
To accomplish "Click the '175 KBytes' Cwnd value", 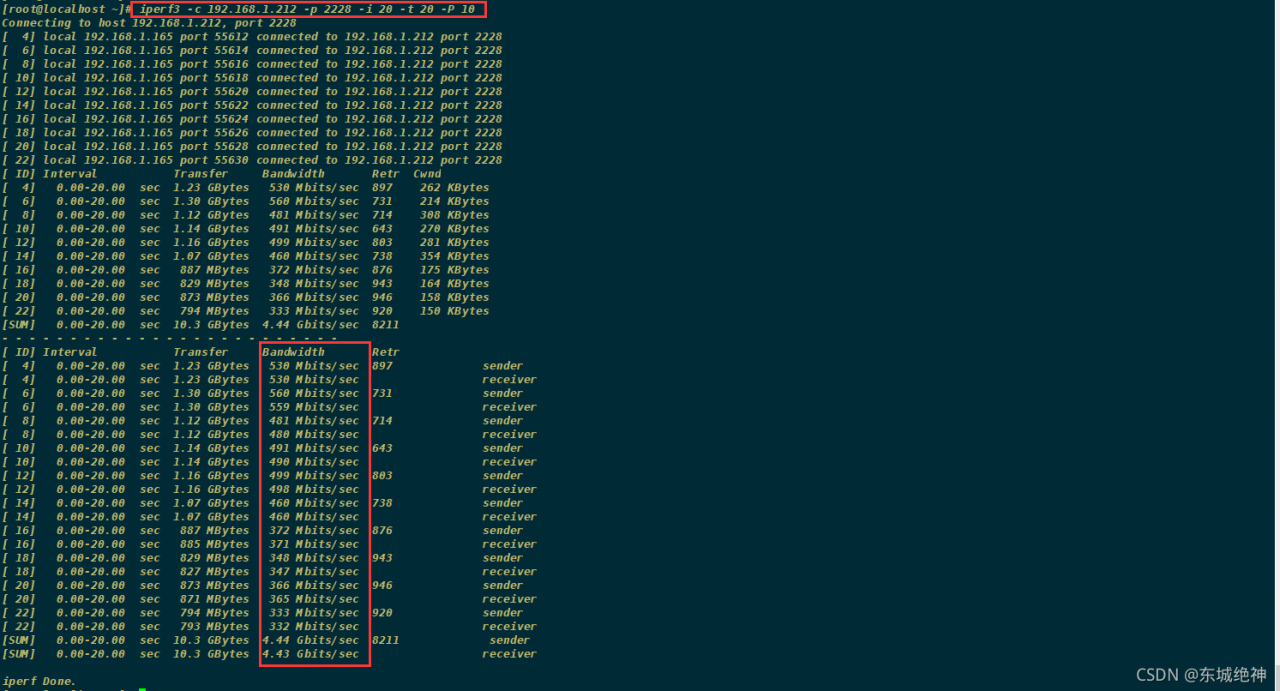I will point(455,270).
